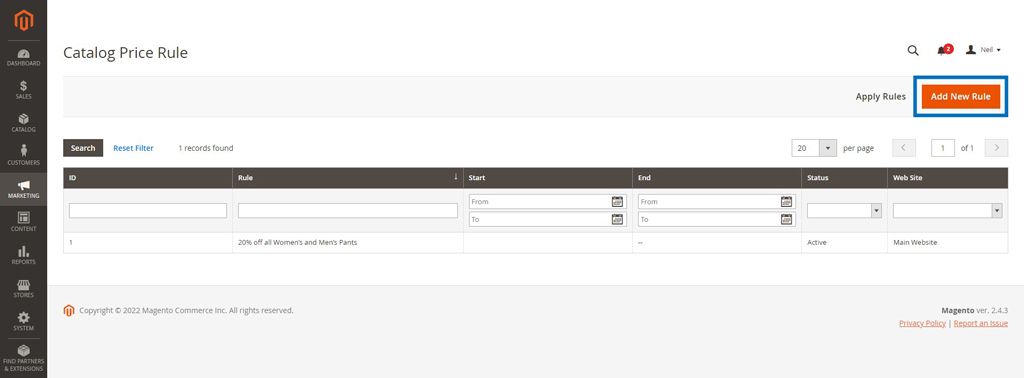The width and height of the screenshot is (1024, 378).
Task: Open the Status filter dropdown
Action: 844,210
